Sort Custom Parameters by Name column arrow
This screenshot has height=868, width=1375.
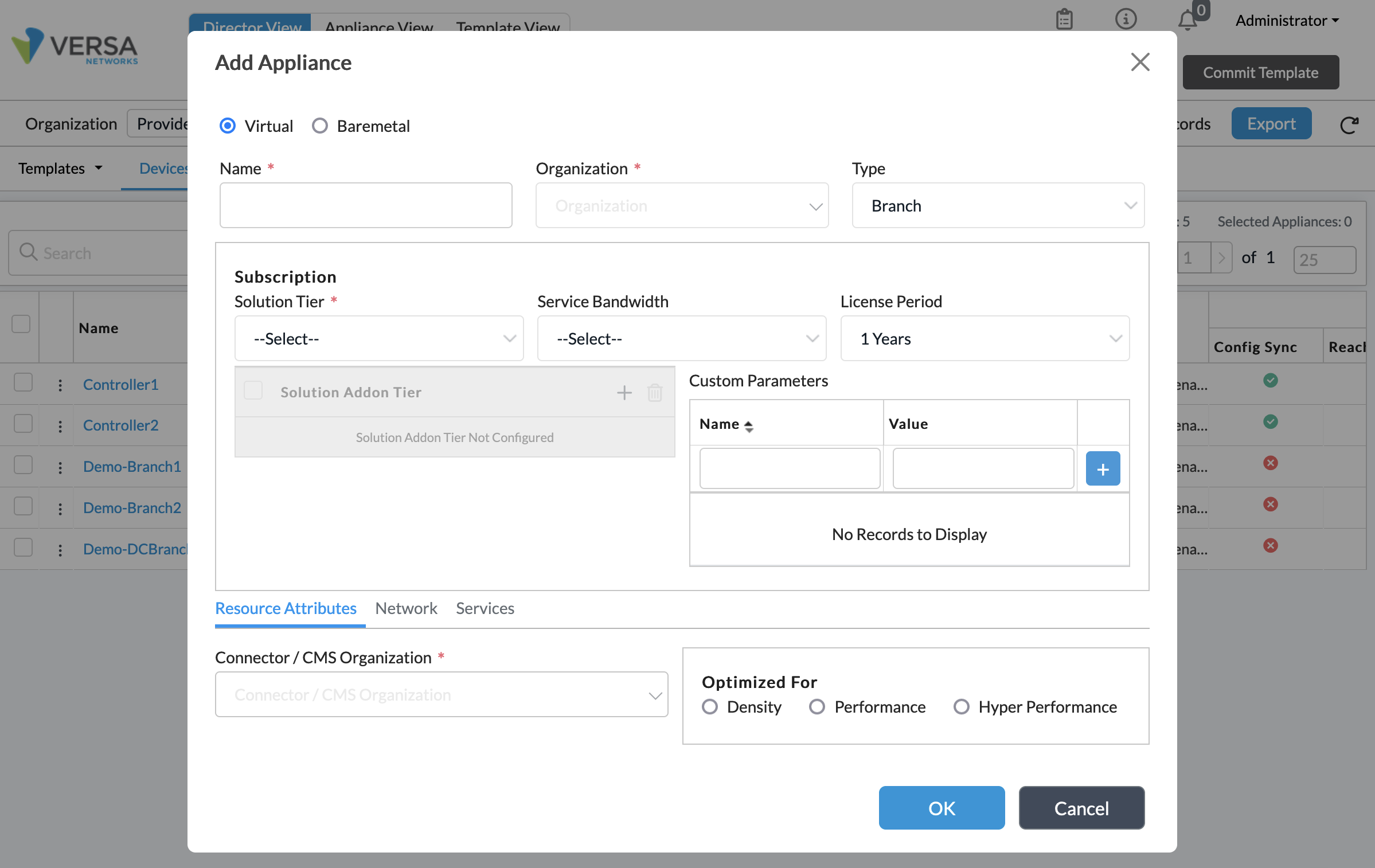click(x=748, y=426)
